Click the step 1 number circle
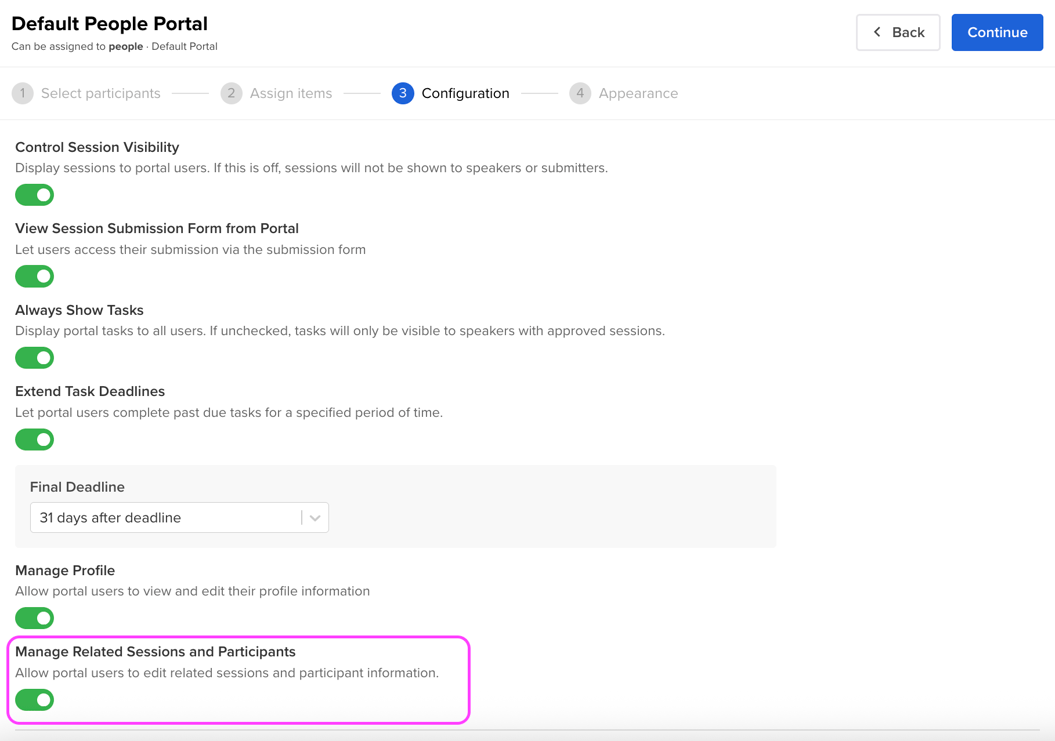This screenshot has height=741, width=1055. point(22,93)
